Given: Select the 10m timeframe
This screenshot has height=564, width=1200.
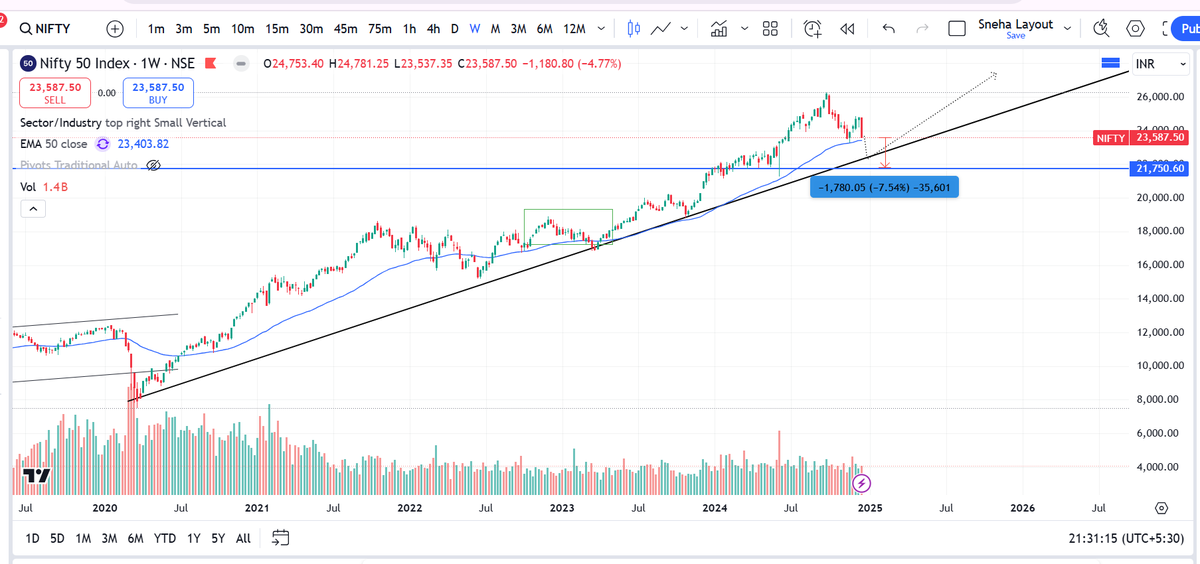Looking at the screenshot, I should point(243,29).
